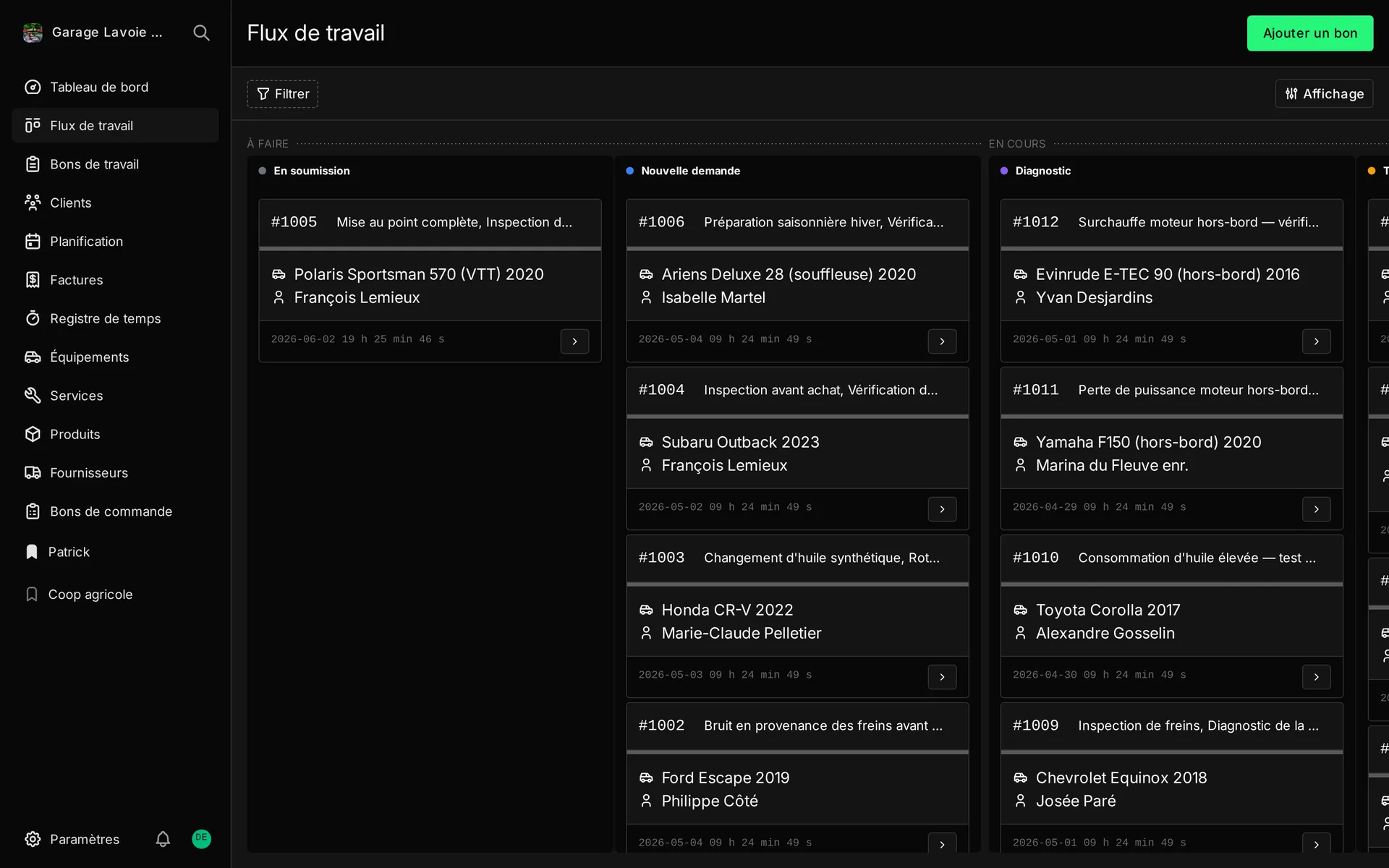1389x868 pixels.
Task: Open the Filtrer button
Action: 282,94
